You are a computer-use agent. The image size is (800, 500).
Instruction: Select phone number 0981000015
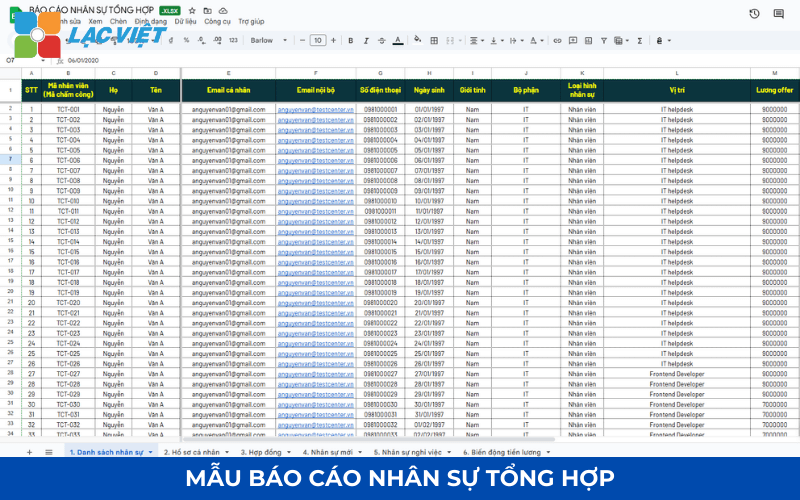[381, 252]
